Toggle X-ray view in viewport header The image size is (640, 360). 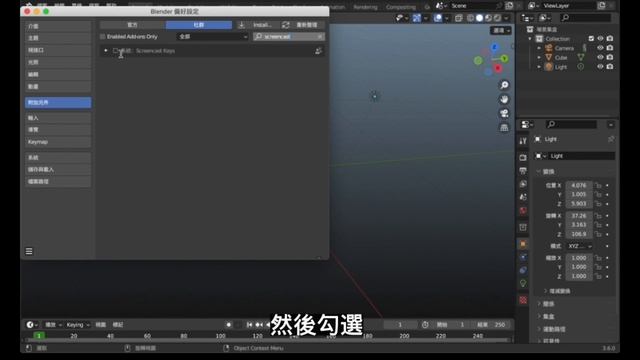point(459,18)
